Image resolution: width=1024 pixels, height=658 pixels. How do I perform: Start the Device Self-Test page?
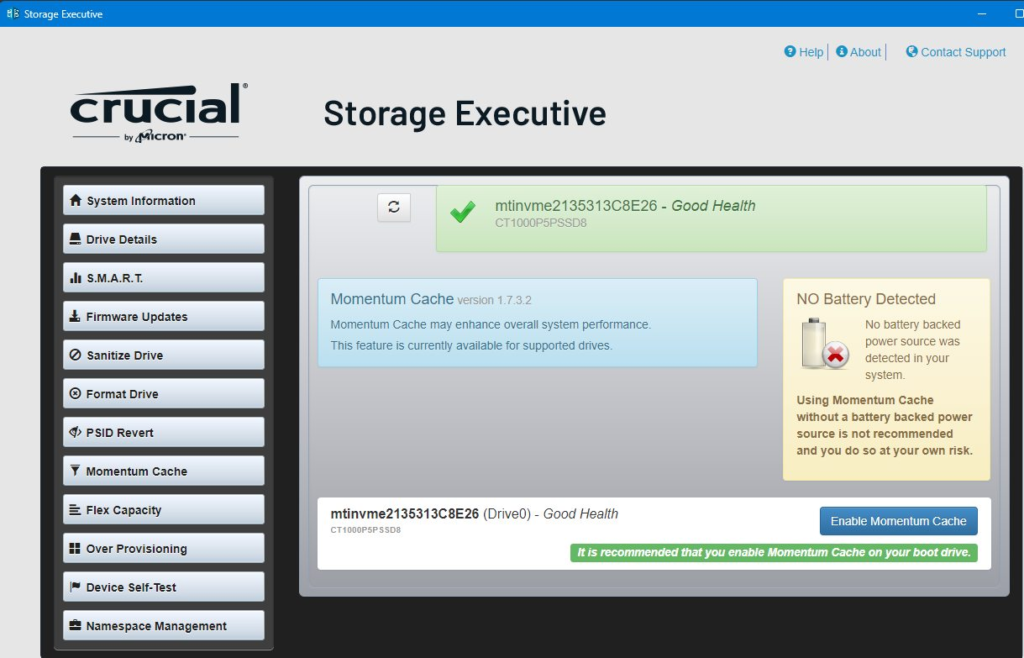164,586
